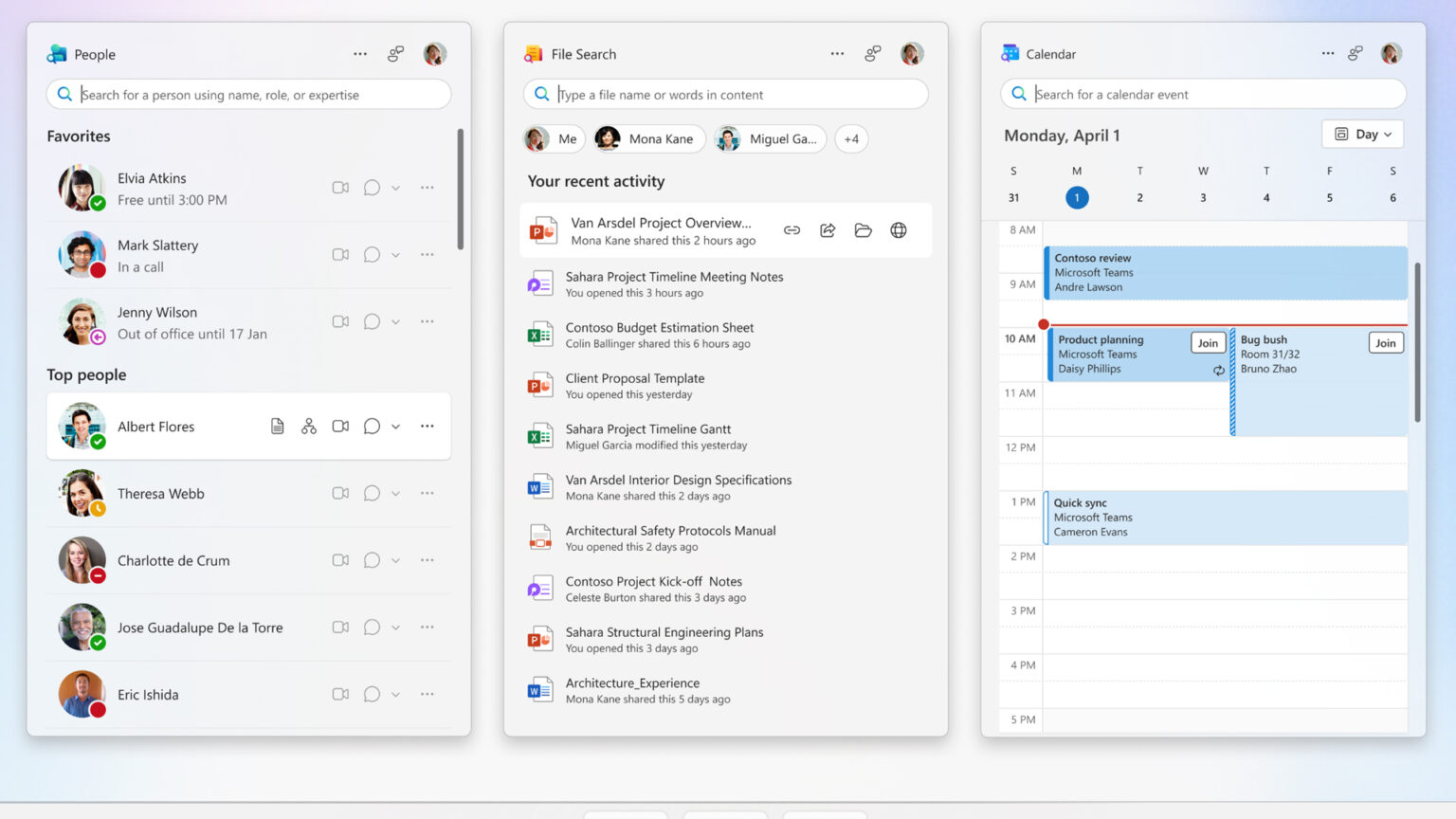
Task: Click share icon in Calendar header
Action: (x=1356, y=54)
